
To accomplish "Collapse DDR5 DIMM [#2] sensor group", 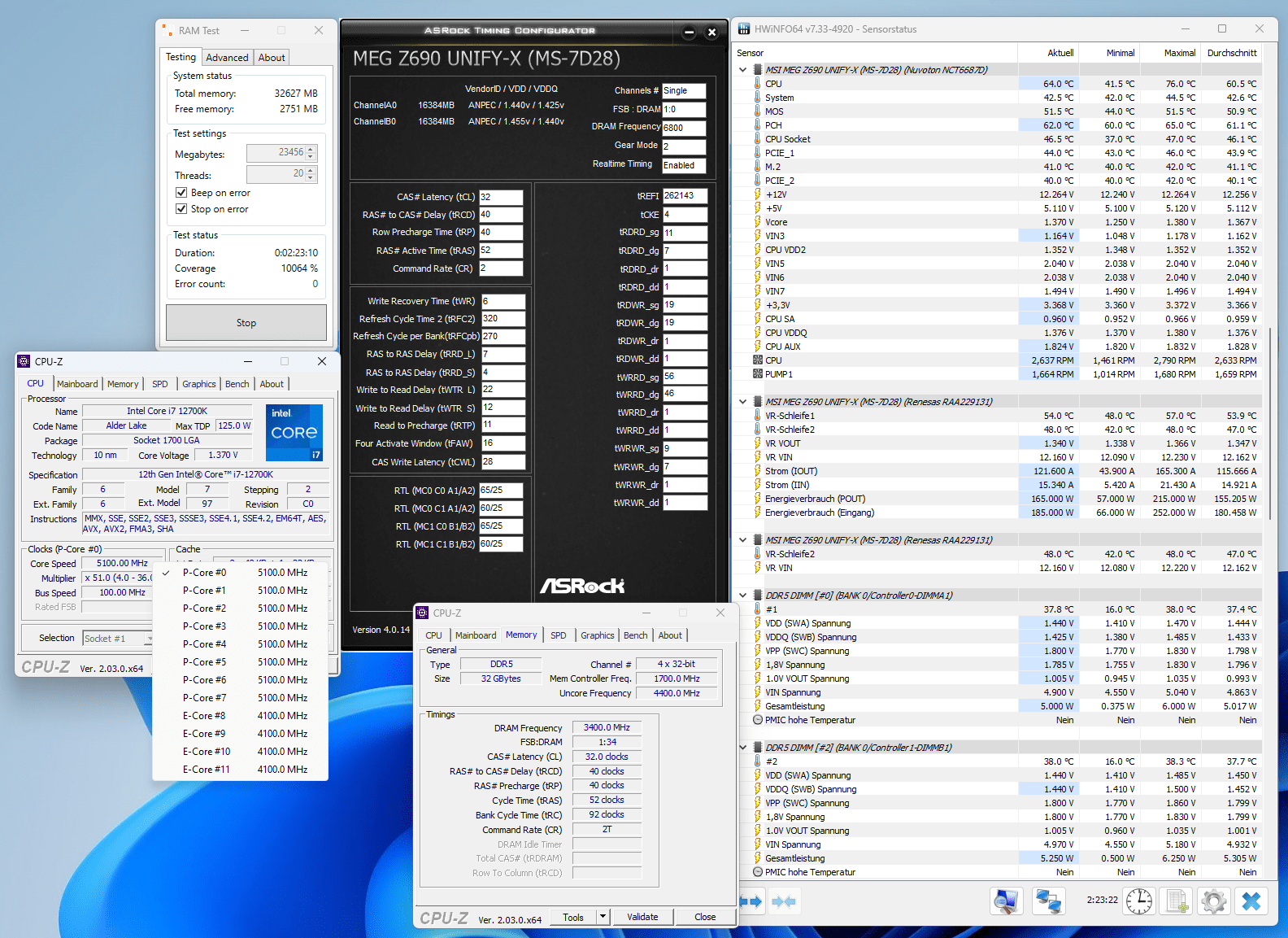I will (742, 748).
